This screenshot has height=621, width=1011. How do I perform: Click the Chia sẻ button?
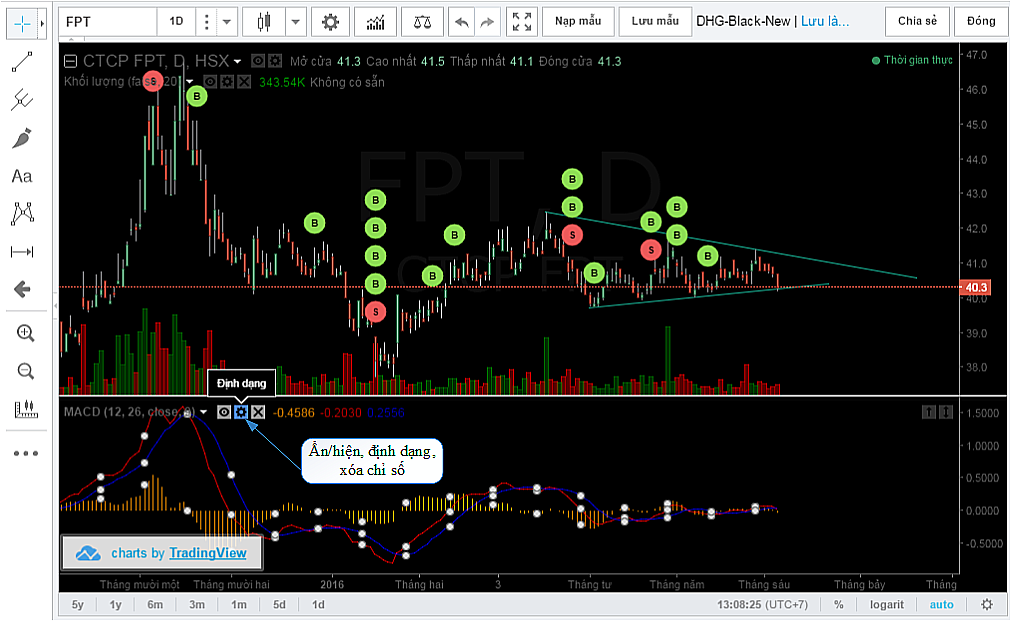tap(918, 21)
